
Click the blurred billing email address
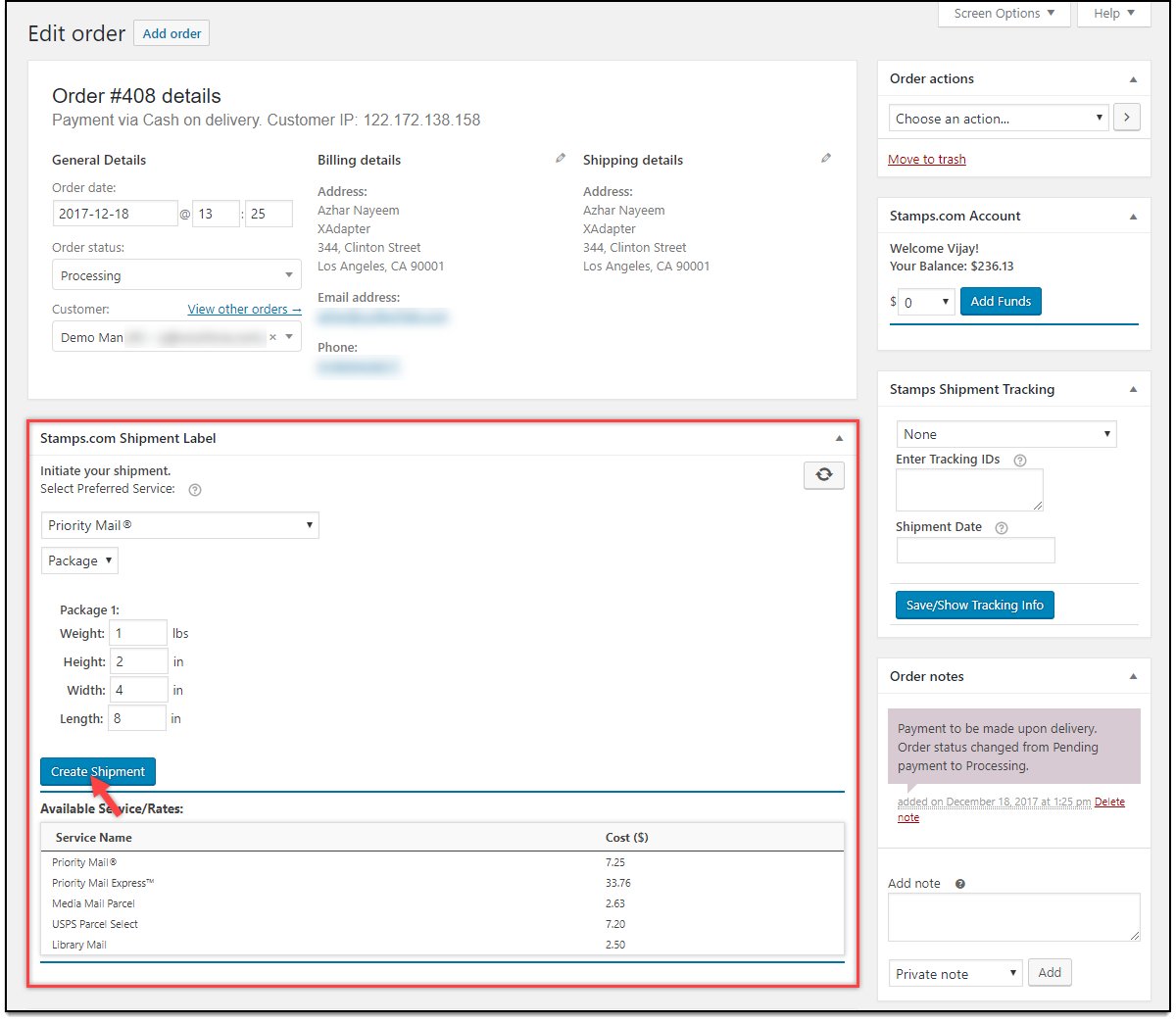point(383,317)
